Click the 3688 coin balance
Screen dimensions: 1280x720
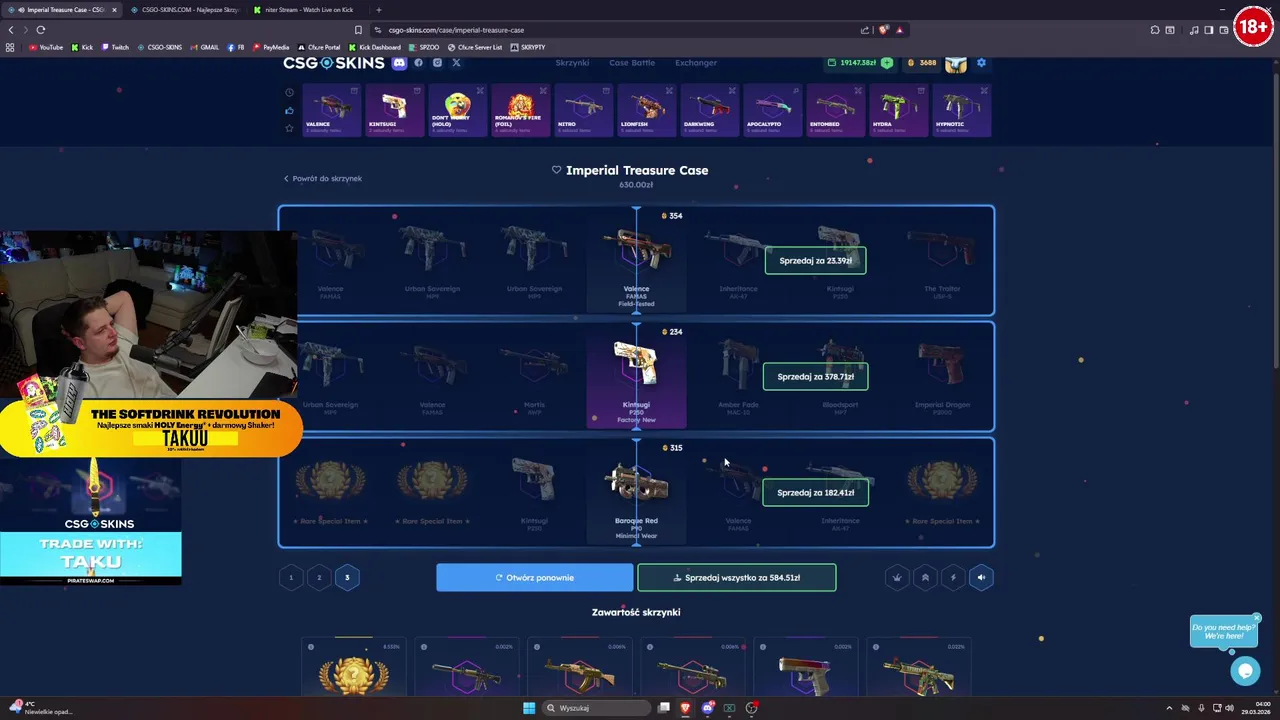coord(922,63)
